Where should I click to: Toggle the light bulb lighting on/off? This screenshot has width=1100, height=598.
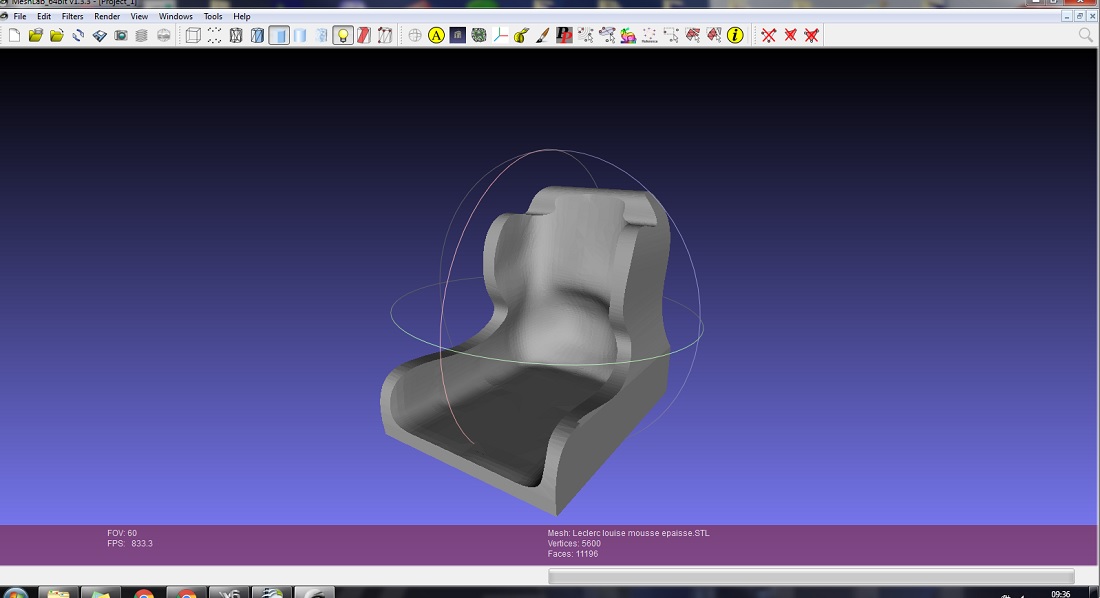[342, 35]
